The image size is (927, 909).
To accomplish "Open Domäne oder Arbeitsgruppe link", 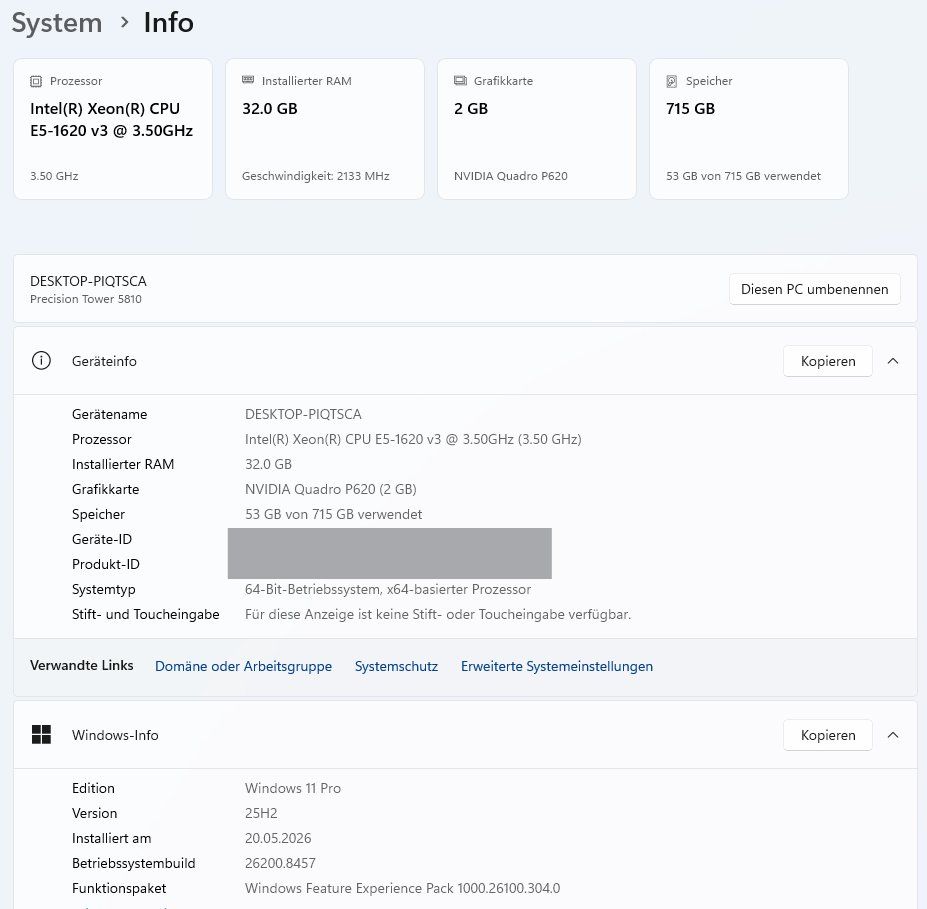I will 243,666.
